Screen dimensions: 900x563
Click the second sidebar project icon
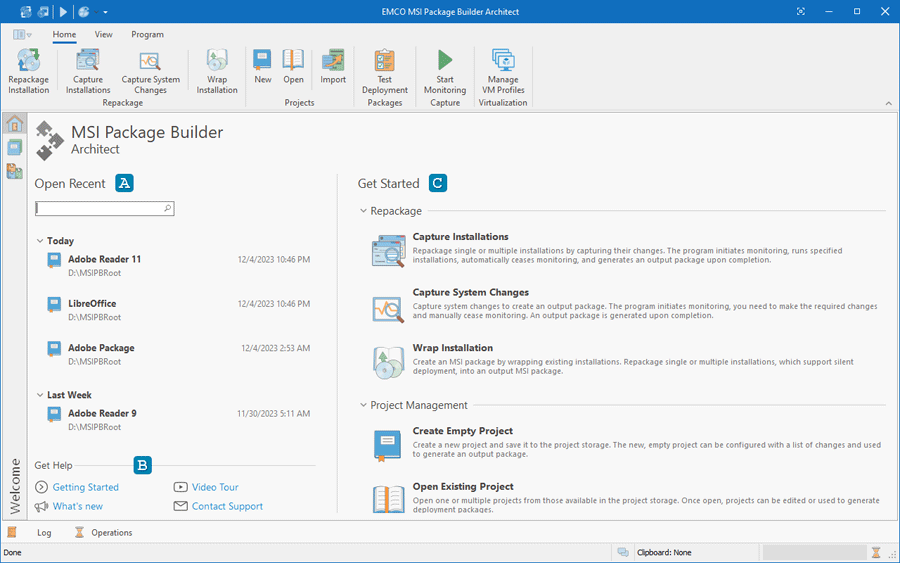point(14,147)
